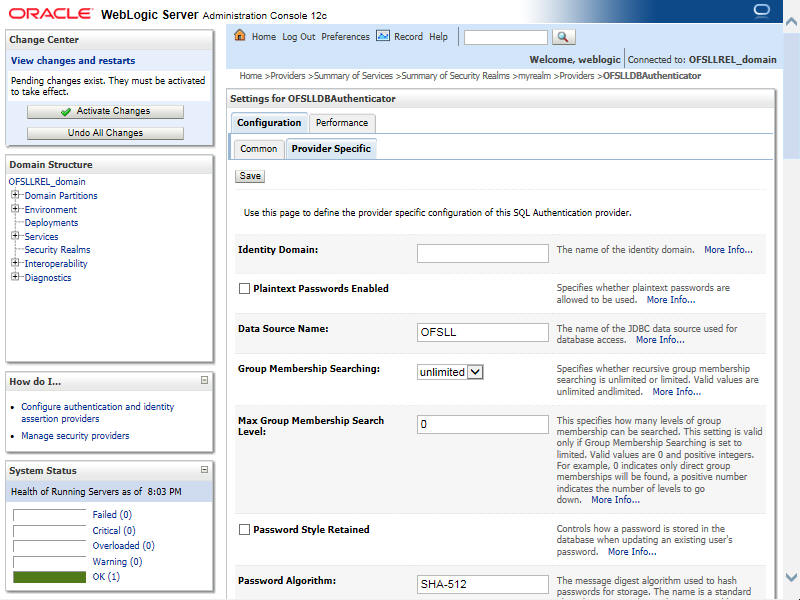The width and height of the screenshot is (800, 600).
Task: Click Home in the top toolbar
Action: pyautogui.click(x=264, y=37)
